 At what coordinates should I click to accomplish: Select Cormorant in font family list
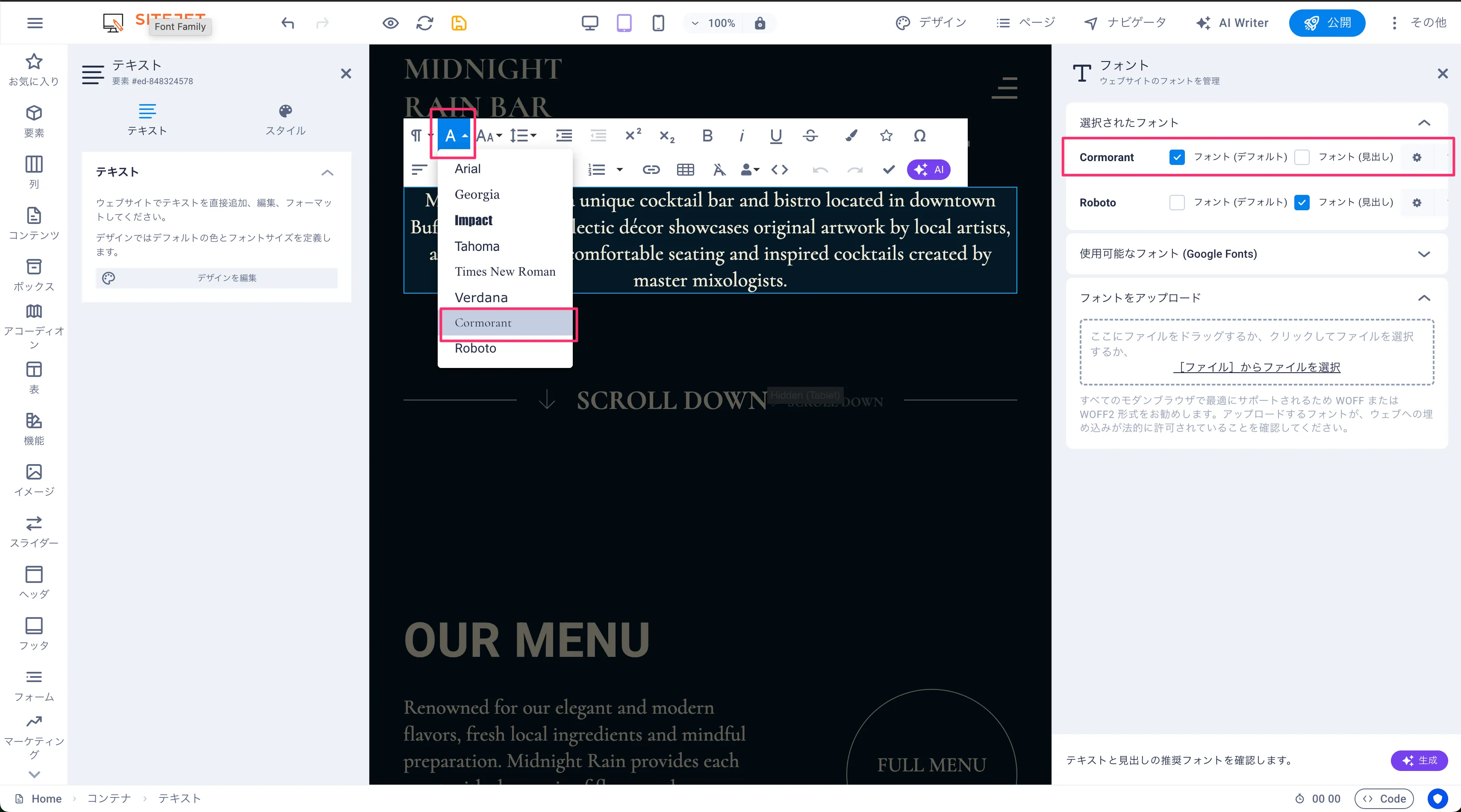tap(505, 323)
